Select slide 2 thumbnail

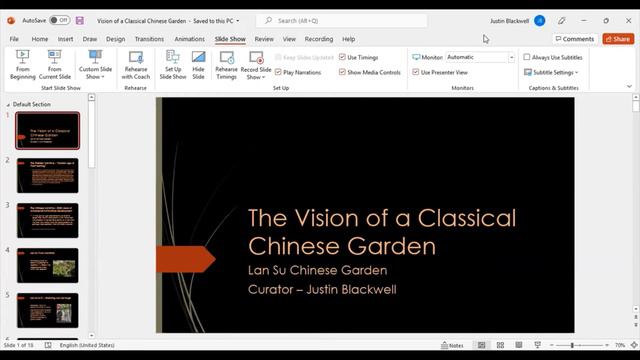pyautogui.click(x=48, y=176)
